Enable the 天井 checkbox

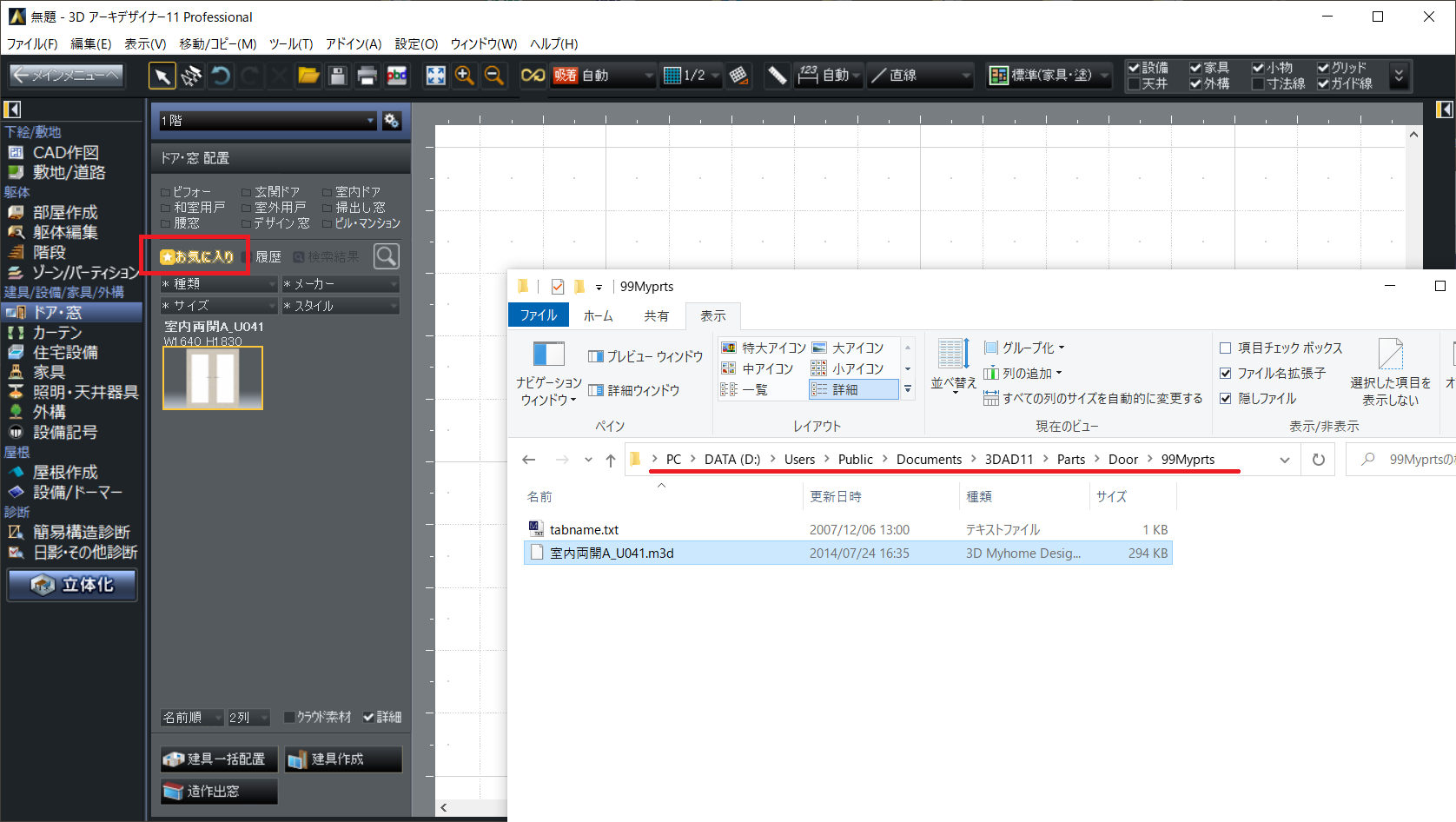1134,84
